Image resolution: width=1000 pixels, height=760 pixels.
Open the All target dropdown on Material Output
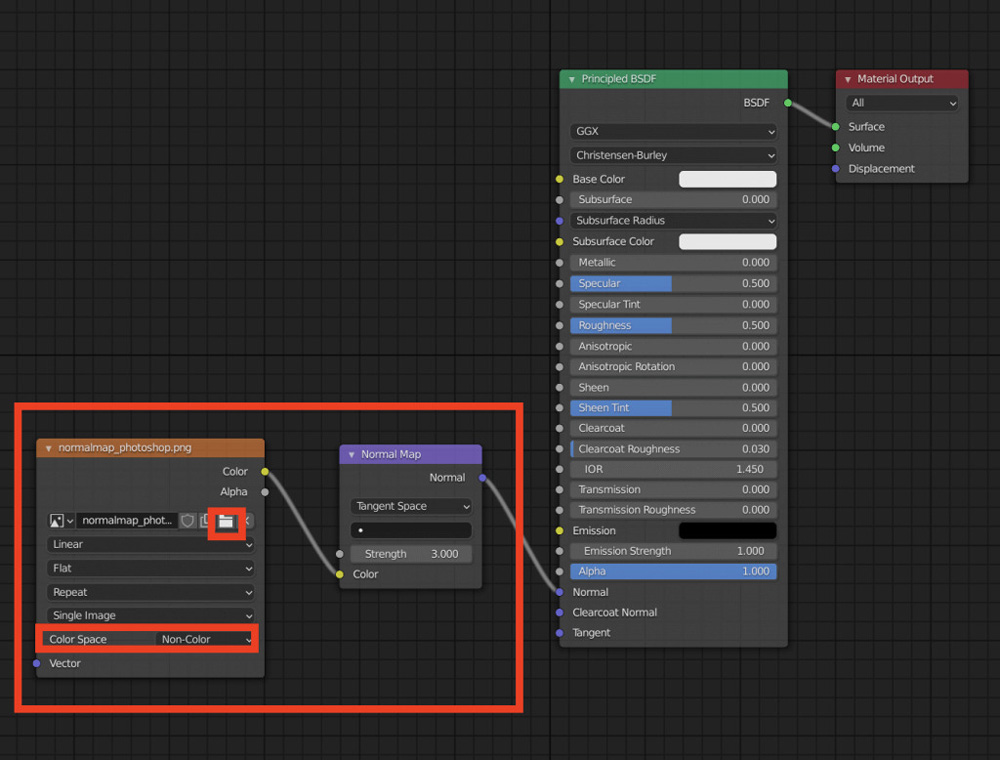(x=902, y=102)
